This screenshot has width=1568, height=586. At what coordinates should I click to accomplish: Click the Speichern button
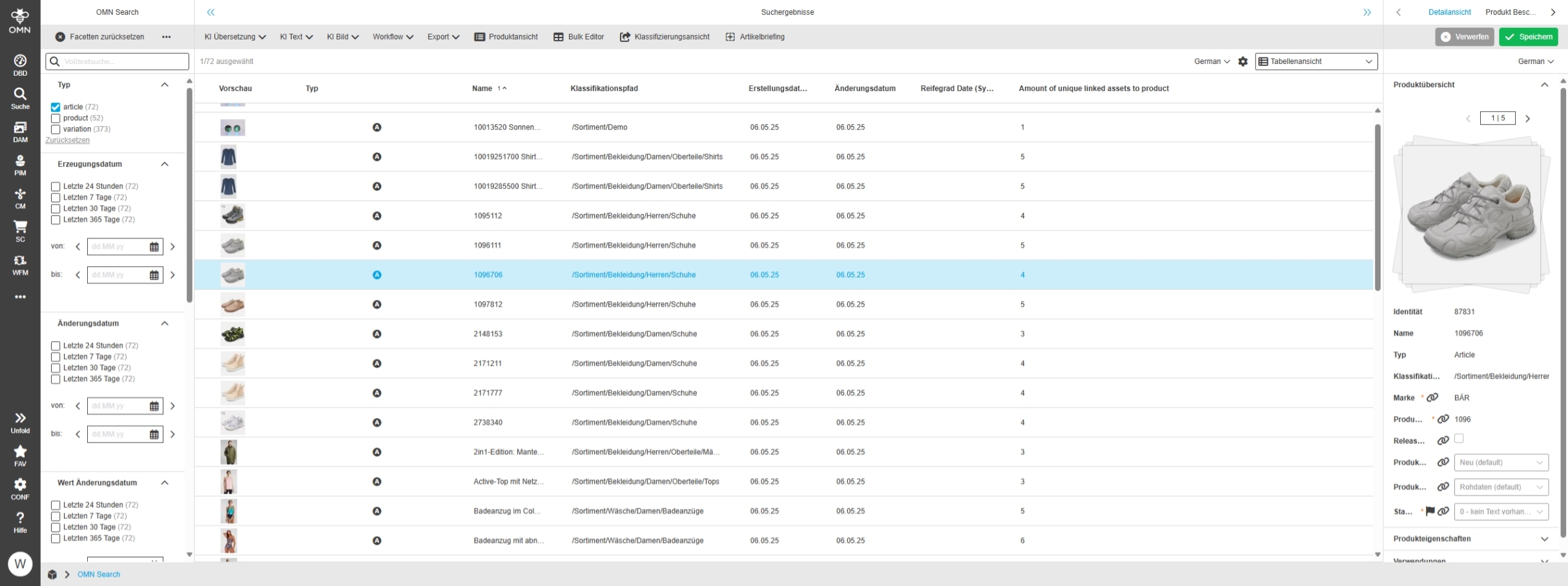click(x=1528, y=37)
